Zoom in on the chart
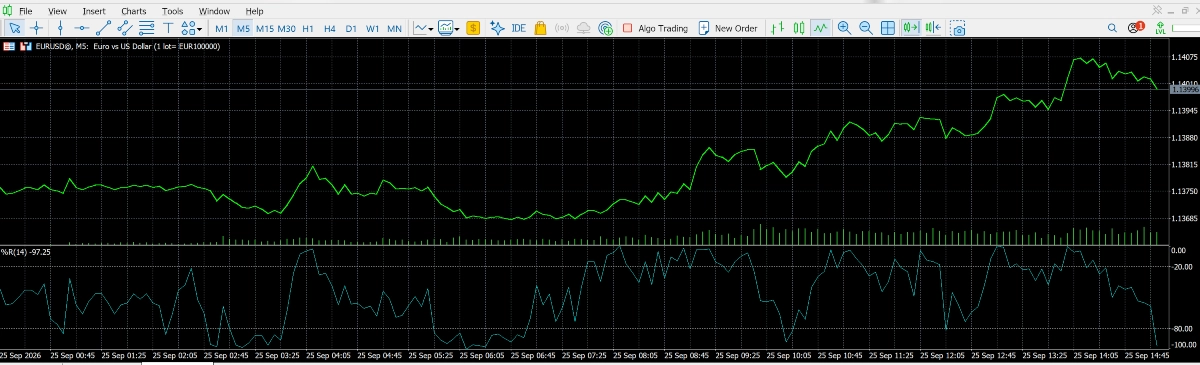This screenshot has width=1200, height=365. click(845, 28)
